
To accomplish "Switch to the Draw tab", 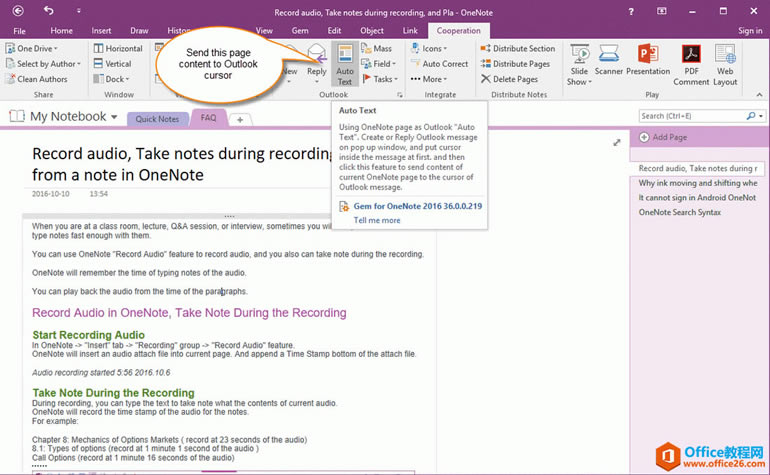I will (139, 30).
